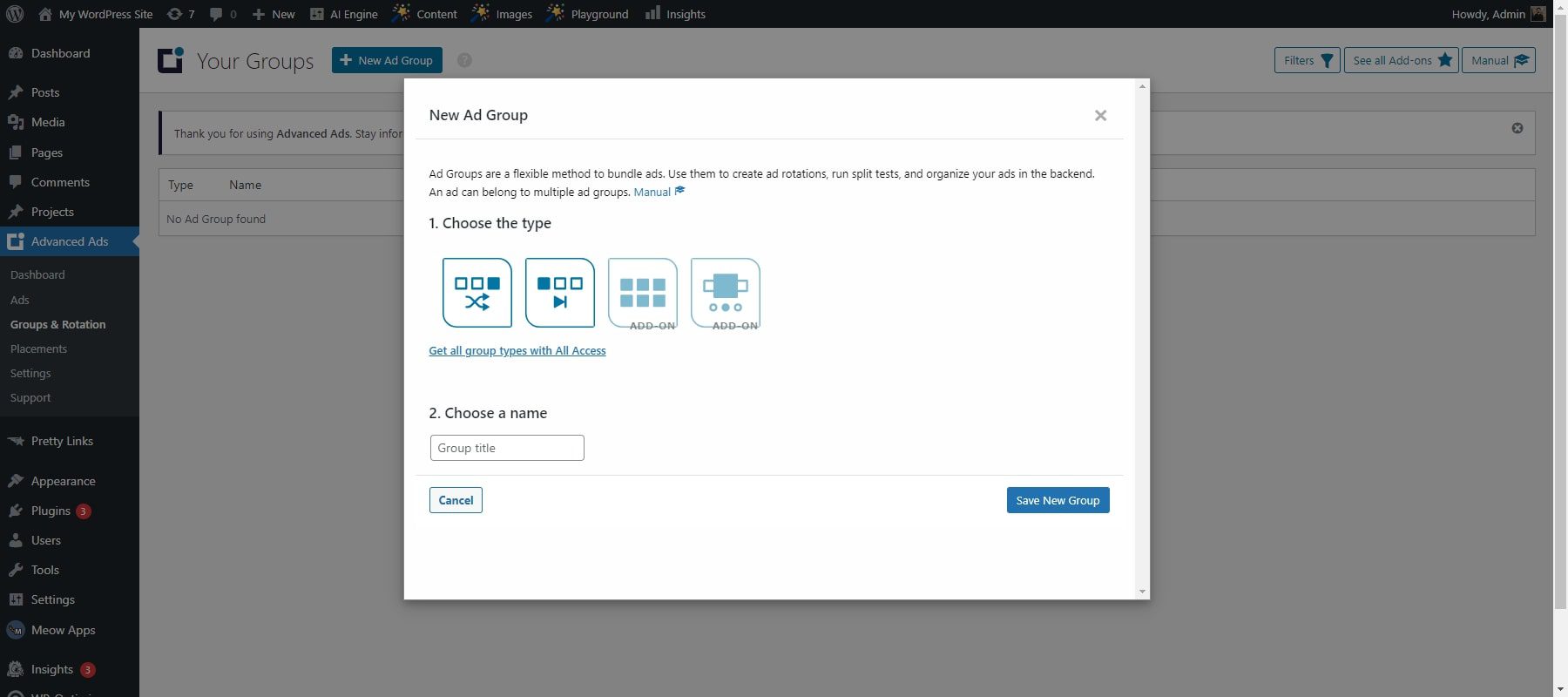
Task: Select the random ads group type icon
Action: pyautogui.click(x=477, y=293)
